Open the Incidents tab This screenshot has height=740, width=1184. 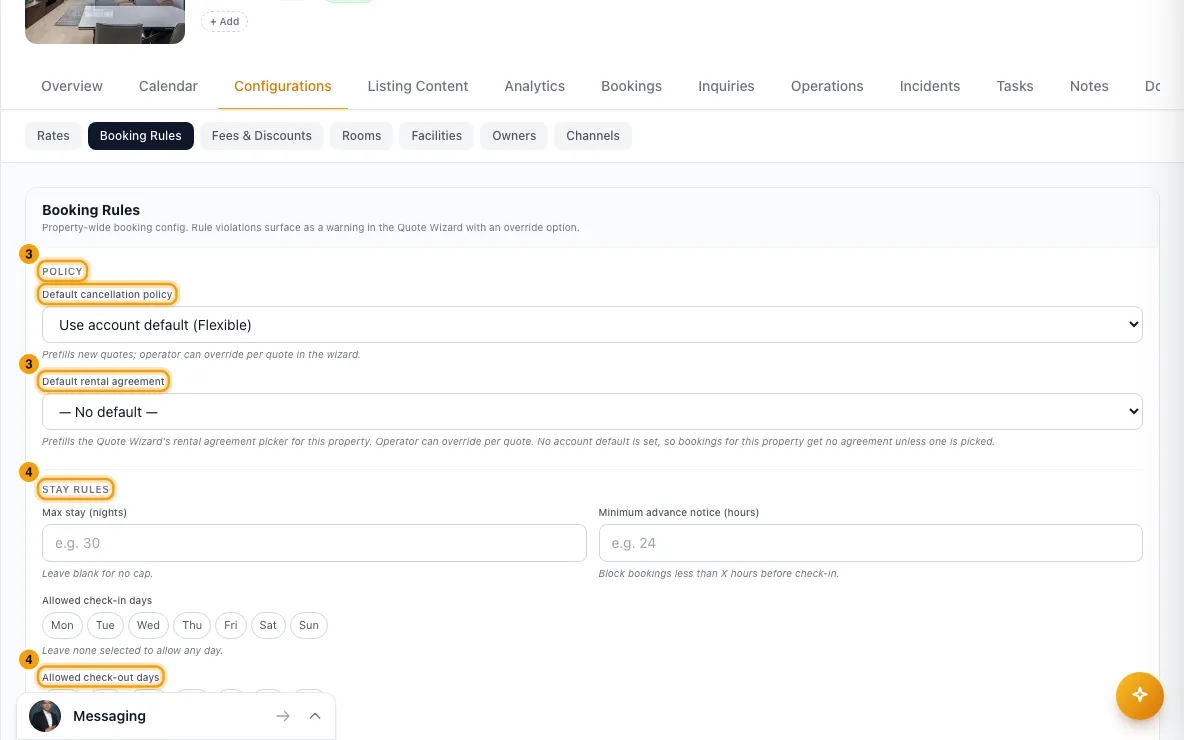[930, 86]
